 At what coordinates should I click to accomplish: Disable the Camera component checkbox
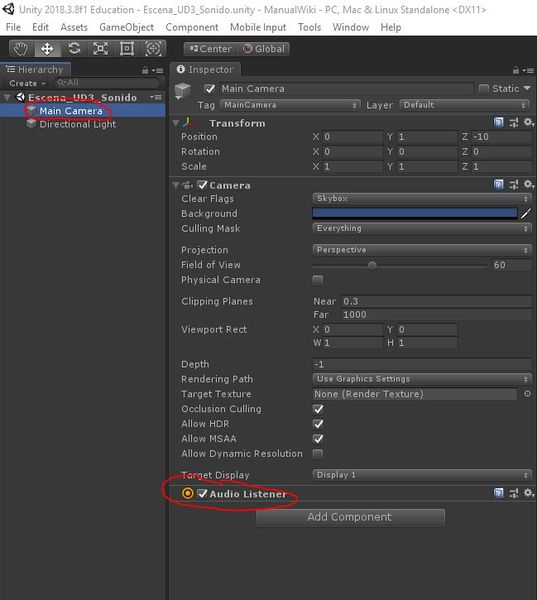(x=202, y=185)
